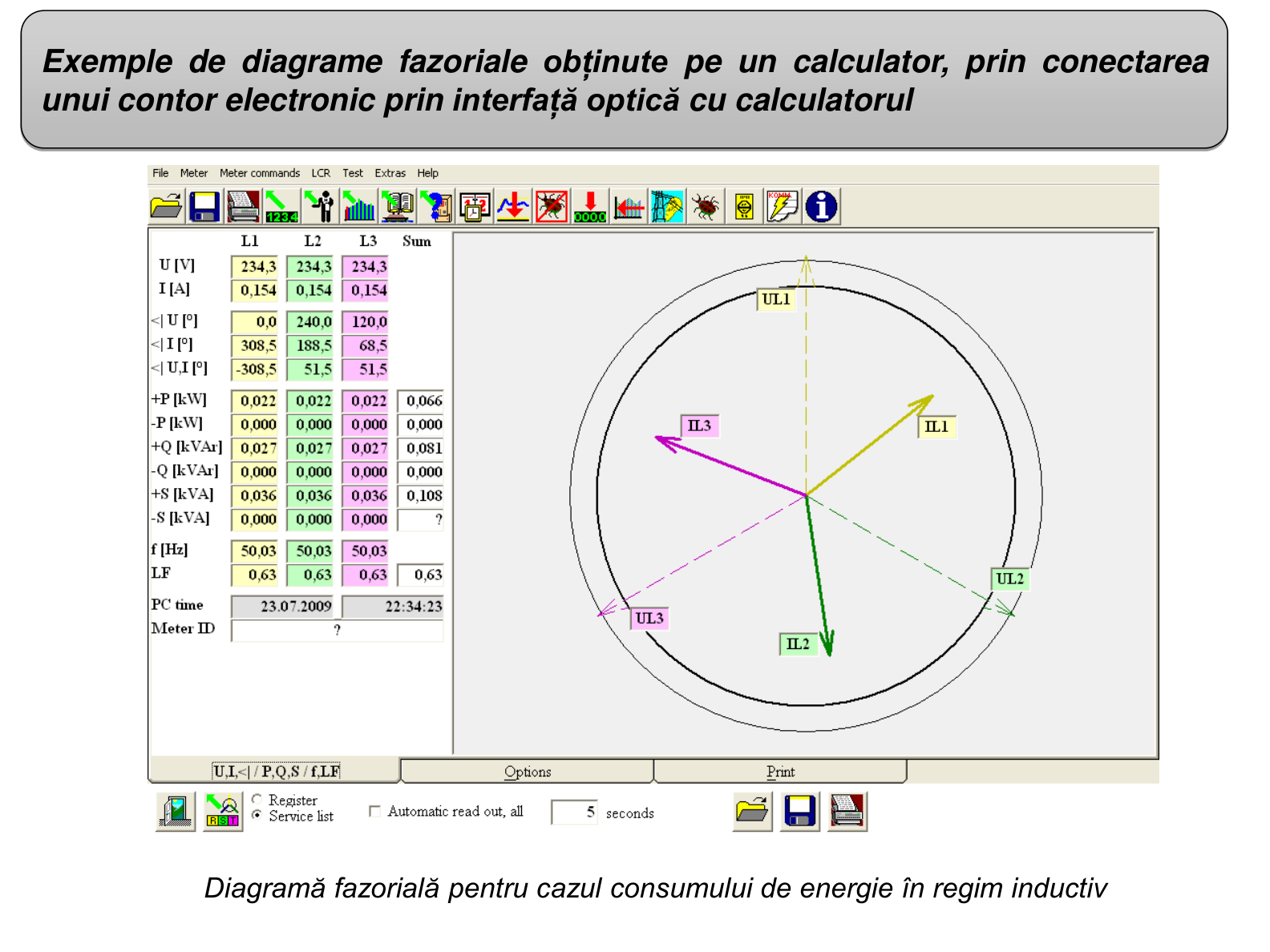
Task: Click the RST phasor diagram icon
Action: tap(223, 812)
